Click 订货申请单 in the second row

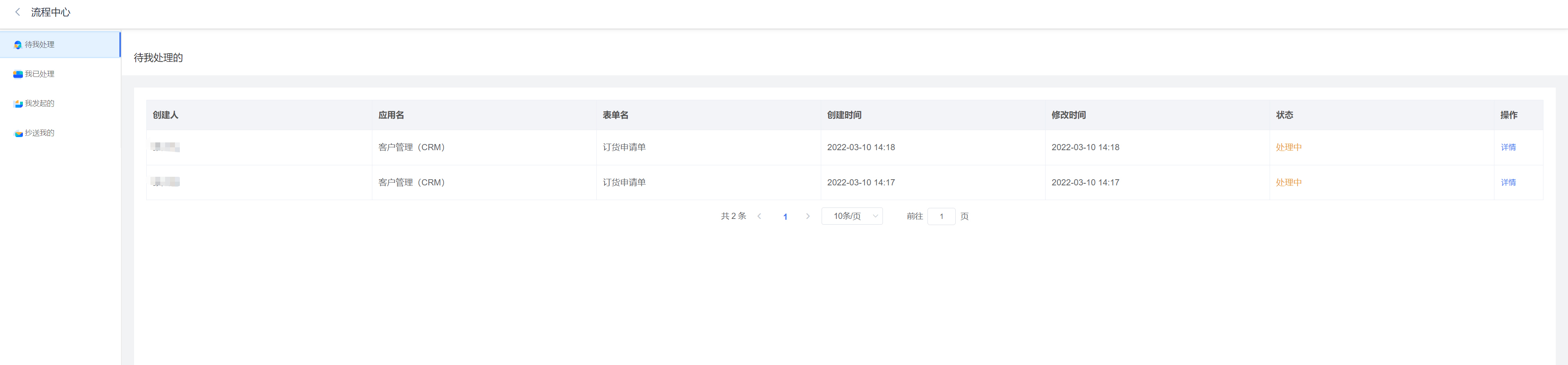624,183
